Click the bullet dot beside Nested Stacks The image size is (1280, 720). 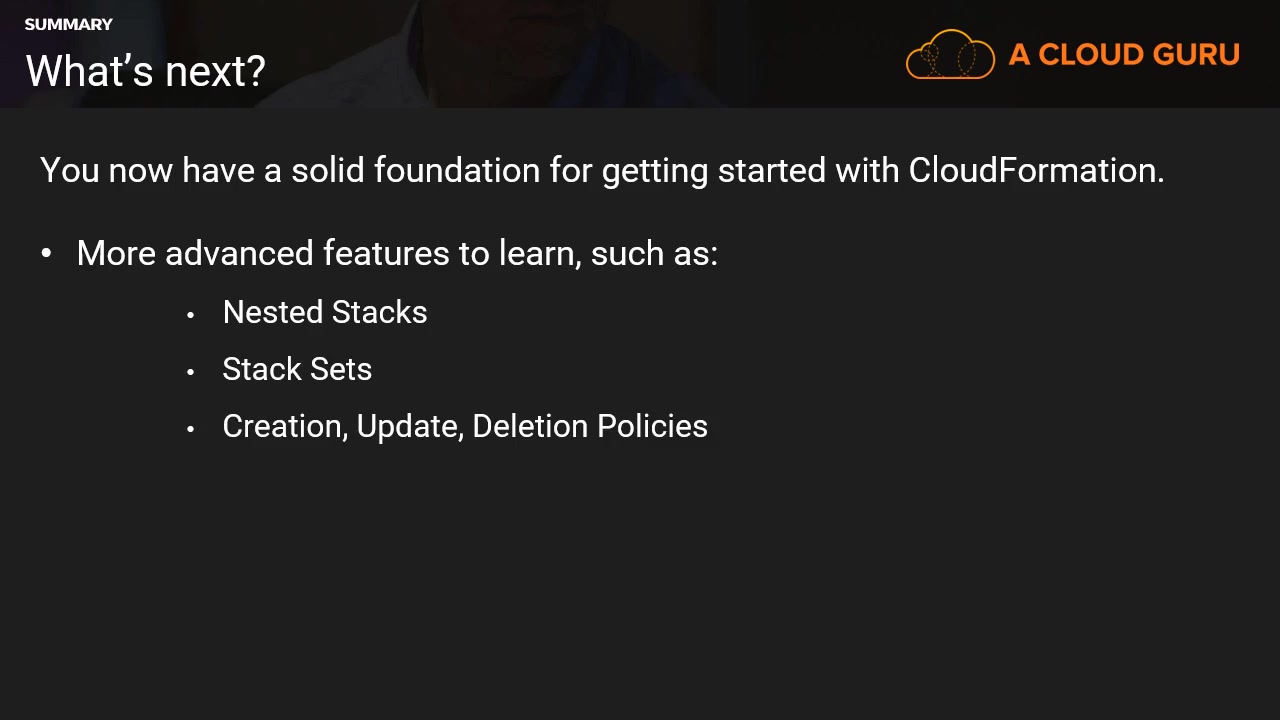pyautogui.click(x=190, y=315)
